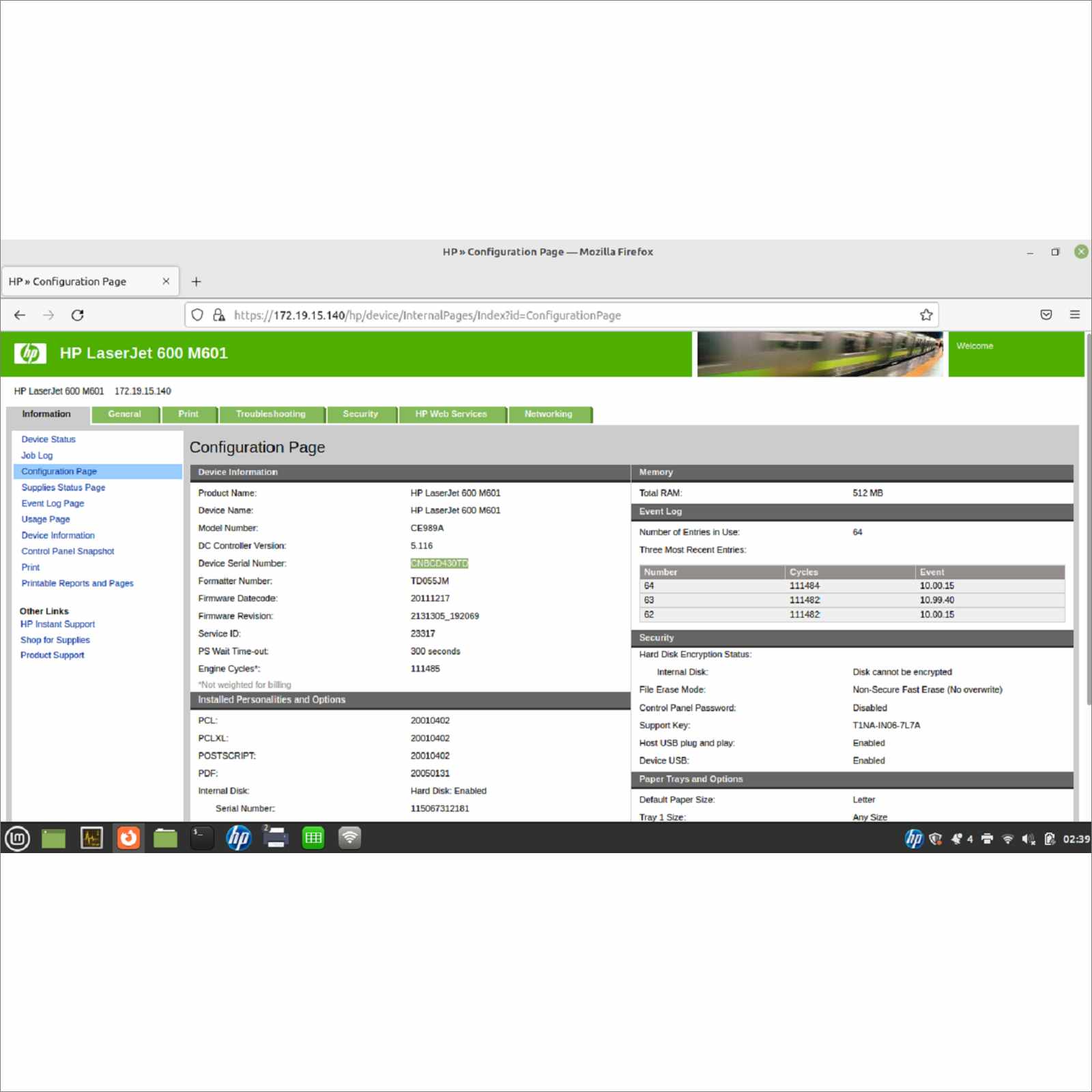
Task: Go back with the browser back arrow
Action: (20, 315)
